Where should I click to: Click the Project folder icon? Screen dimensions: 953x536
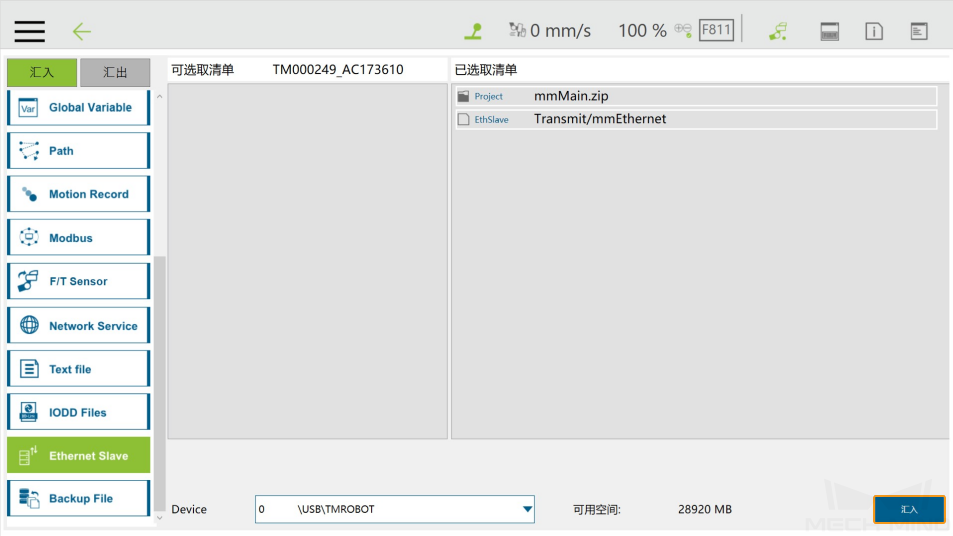[464, 96]
